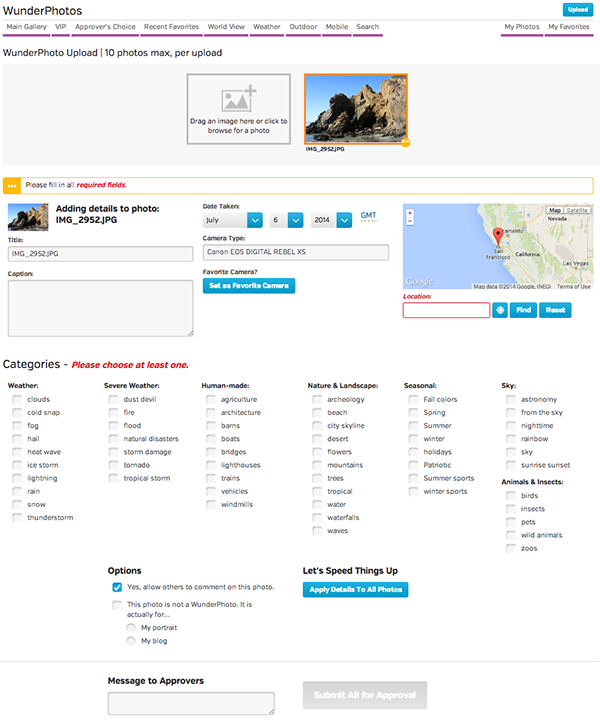Check the wild animals category
The height and width of the screenshot is (726, 600).
point(511,535)
